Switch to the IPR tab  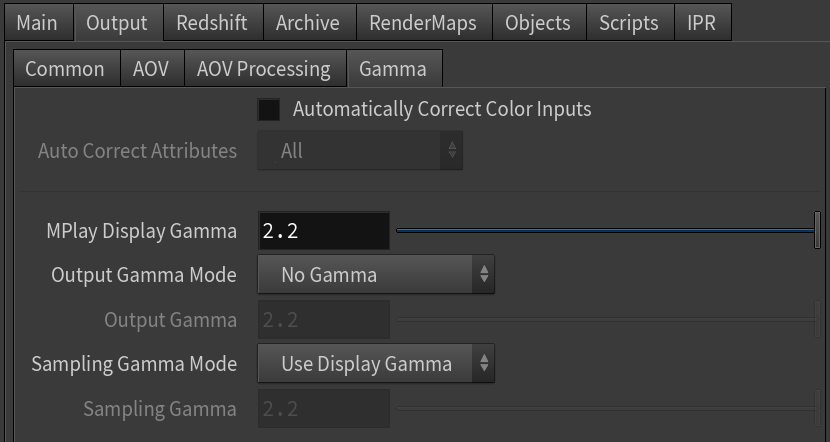[702, 22]
